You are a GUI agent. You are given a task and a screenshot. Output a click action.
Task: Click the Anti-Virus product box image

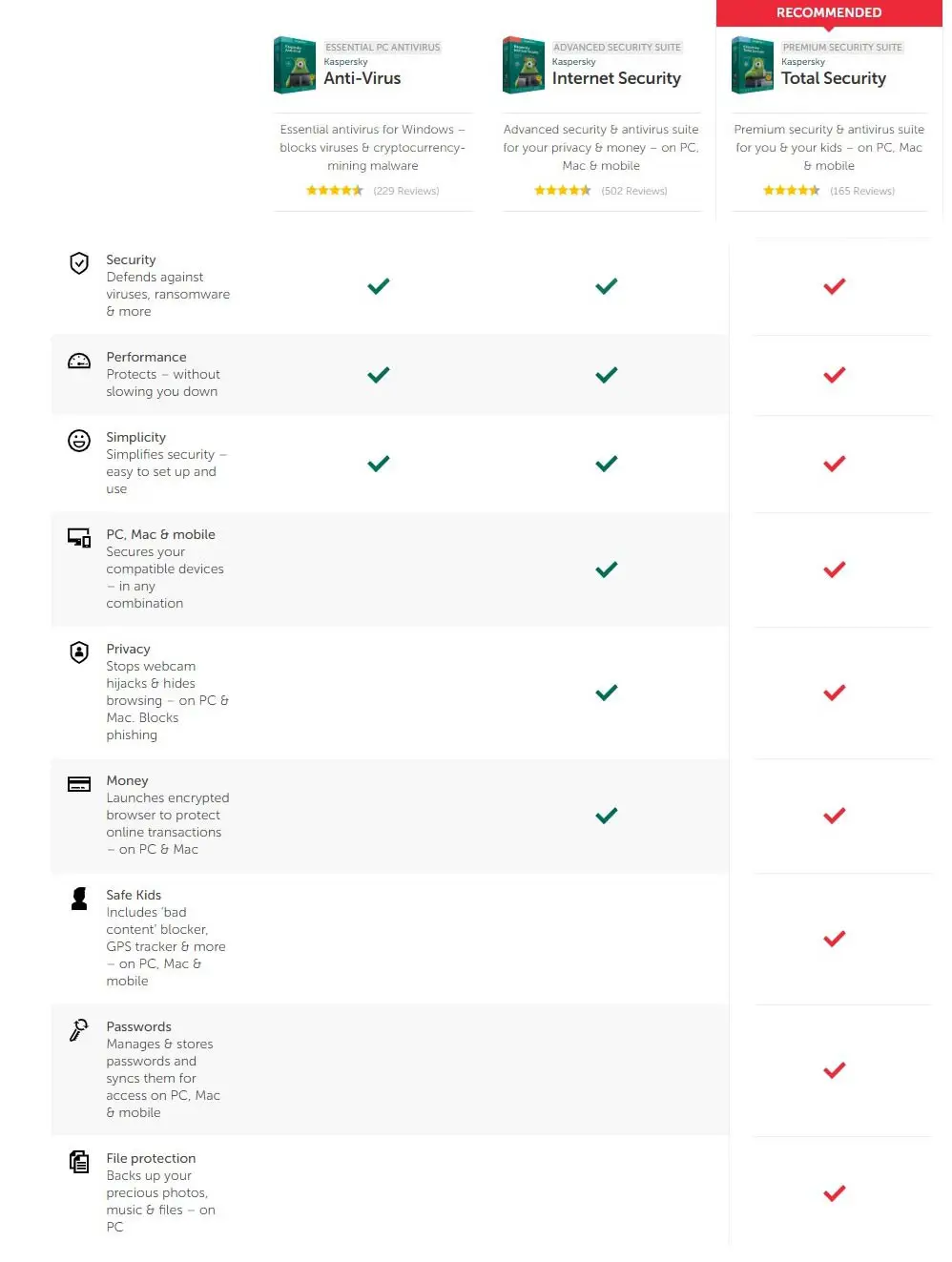(295, 65)
